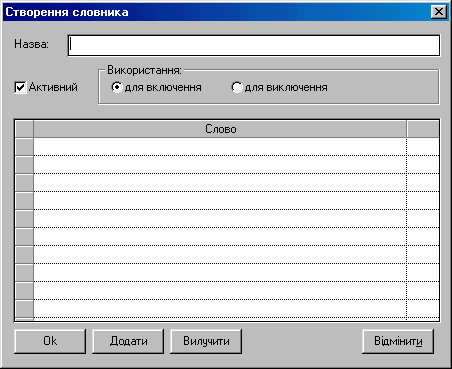This screenshot has height=369, width=452.
Task: Close the Створення словника dialog
Action: [x=439, y=12]
